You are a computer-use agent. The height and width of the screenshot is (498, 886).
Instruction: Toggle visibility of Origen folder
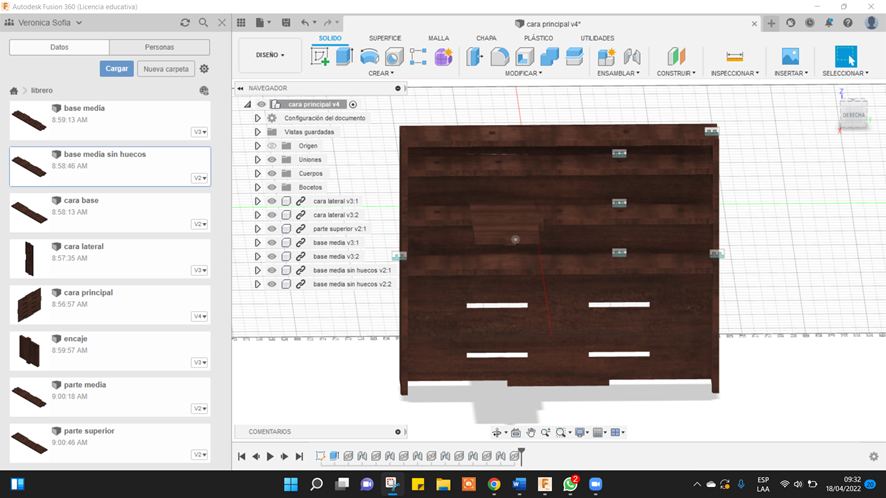[272, 146]
